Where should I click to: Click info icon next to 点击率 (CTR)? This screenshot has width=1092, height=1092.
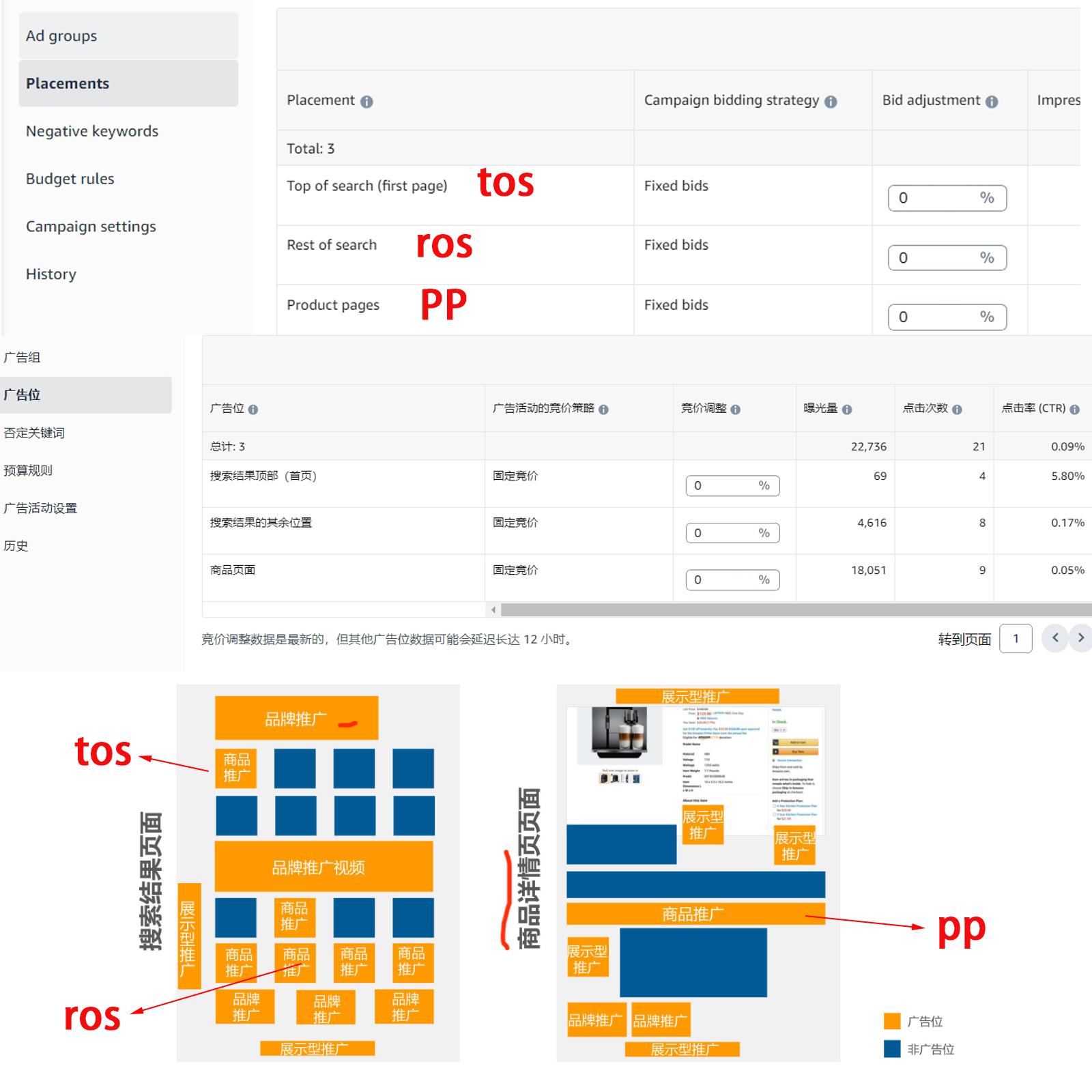(x=1075, y=409)
